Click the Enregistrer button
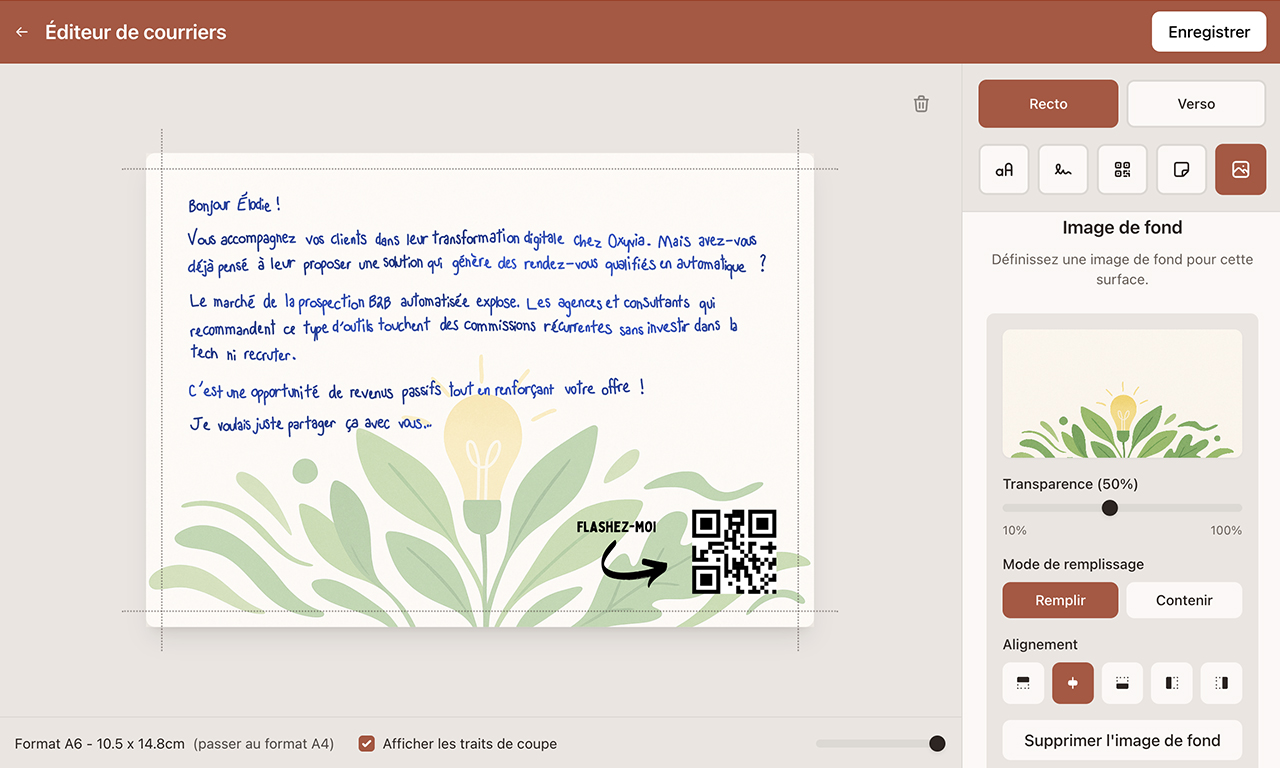Viewport: 1280px width, 768px height. [x=1209, y=32]
